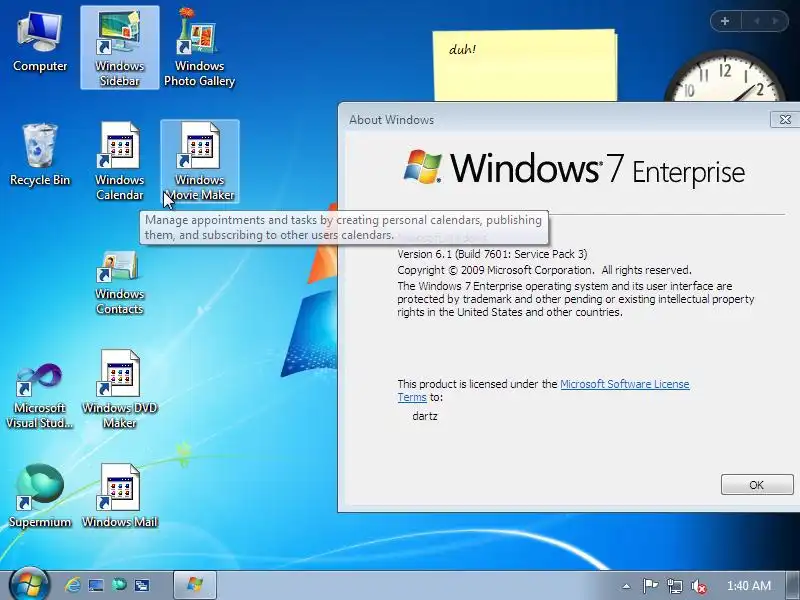The width and height of the screenshot is (800, 600).
Task: Select the Windows Movie Maker shortcut
Action: (x=199, y=161)
